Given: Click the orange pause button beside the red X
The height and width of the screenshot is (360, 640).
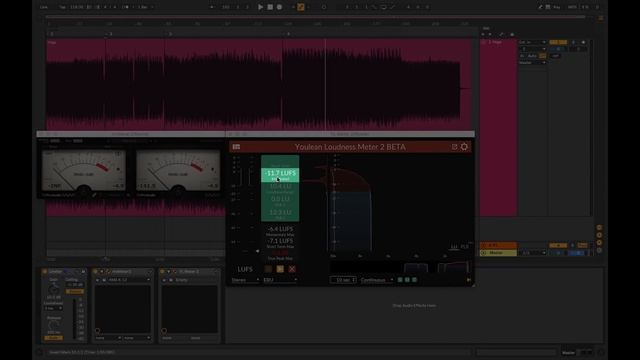Looking at the screenshot, I should (280, 269).
